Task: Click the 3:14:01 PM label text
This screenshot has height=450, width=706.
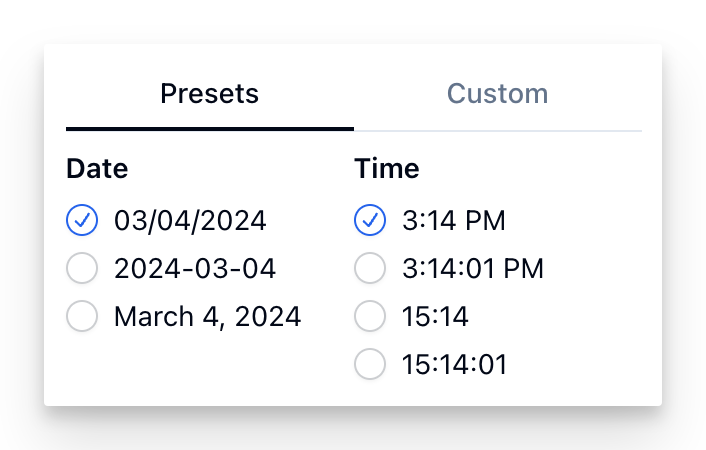Action: click(x=473, y=268)
